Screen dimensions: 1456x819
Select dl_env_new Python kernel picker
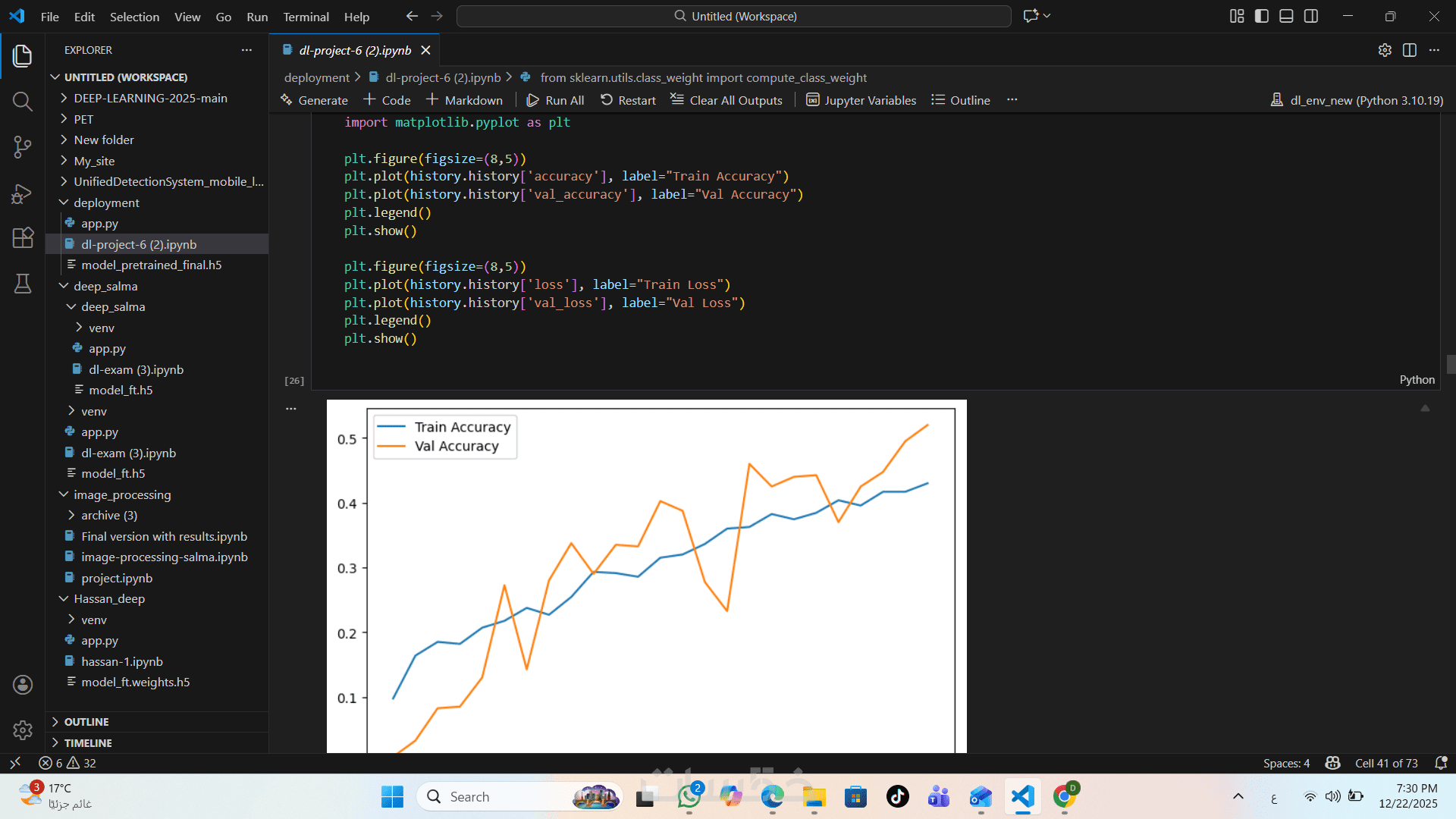tap(1357, 100)
